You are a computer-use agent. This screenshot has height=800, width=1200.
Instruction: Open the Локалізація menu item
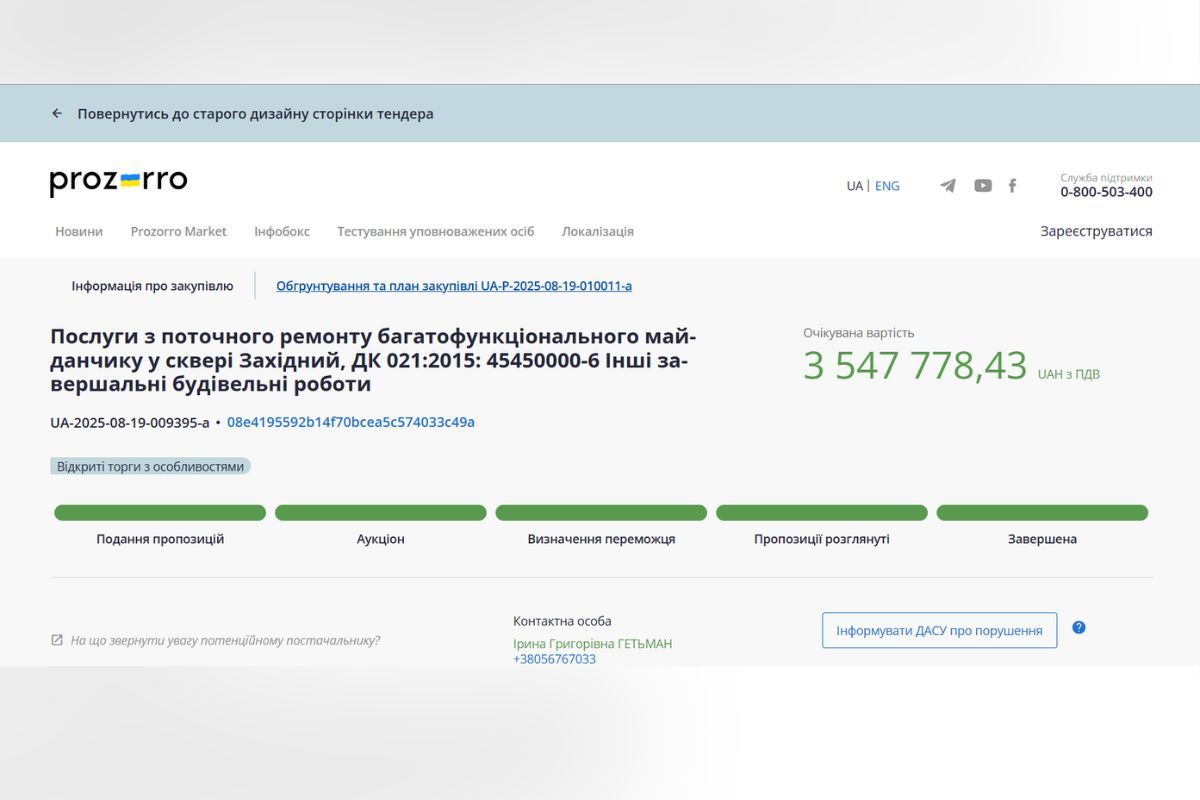(x=598, y=231)
